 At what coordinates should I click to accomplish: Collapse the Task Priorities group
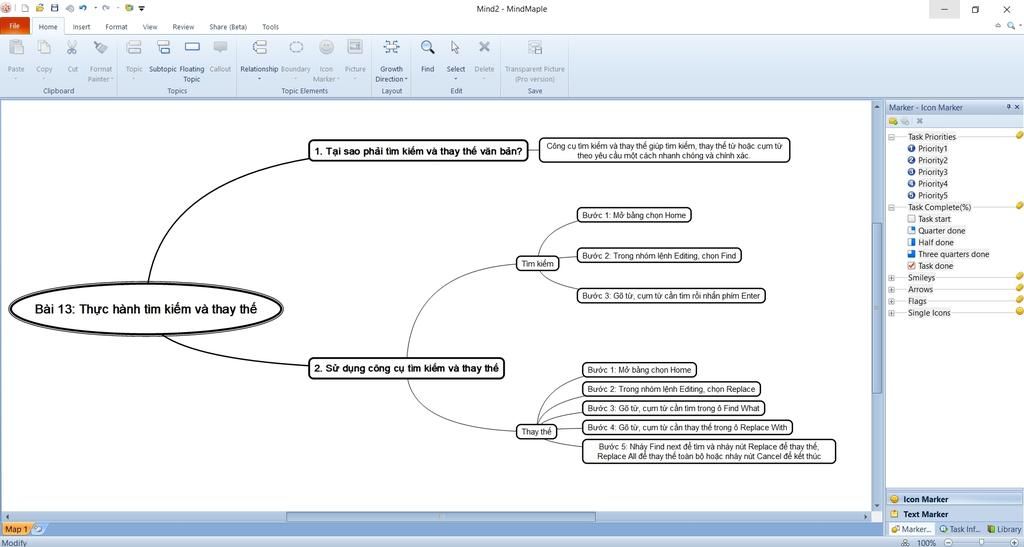coord(891,137)
